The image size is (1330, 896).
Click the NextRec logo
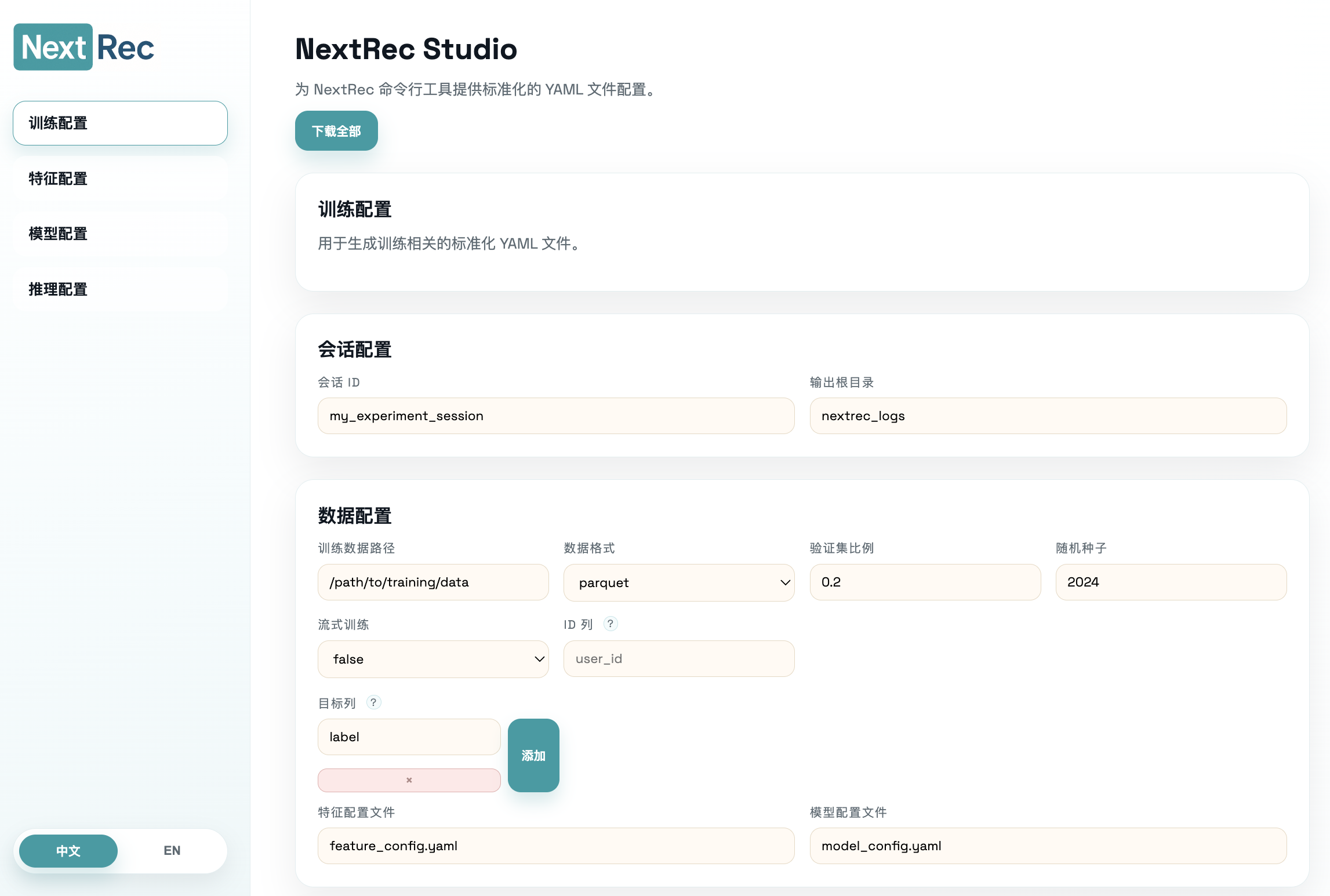(x=85, y=47)
